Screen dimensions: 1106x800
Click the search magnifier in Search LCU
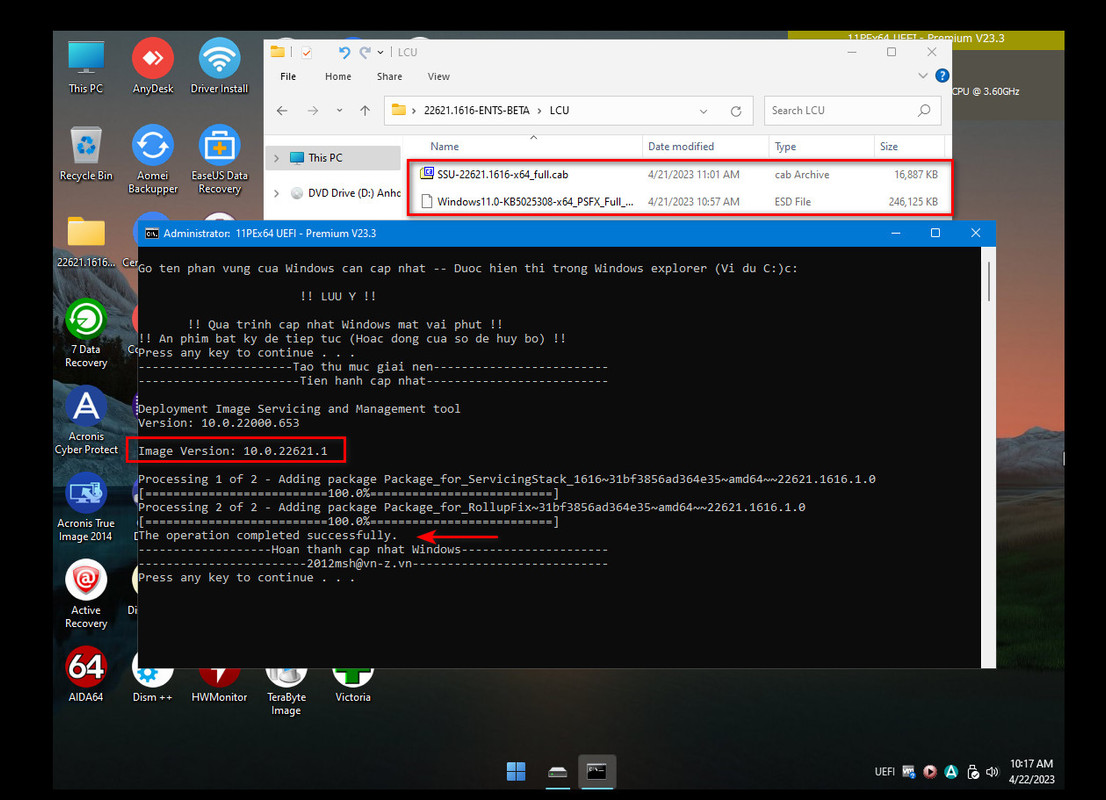(x=924, y=110)
